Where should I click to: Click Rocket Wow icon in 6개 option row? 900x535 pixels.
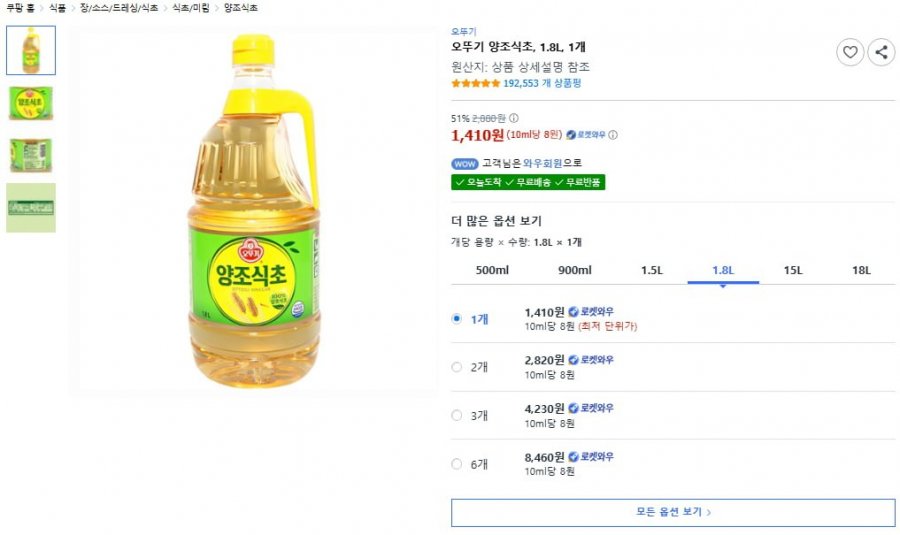tap(573, 457)
